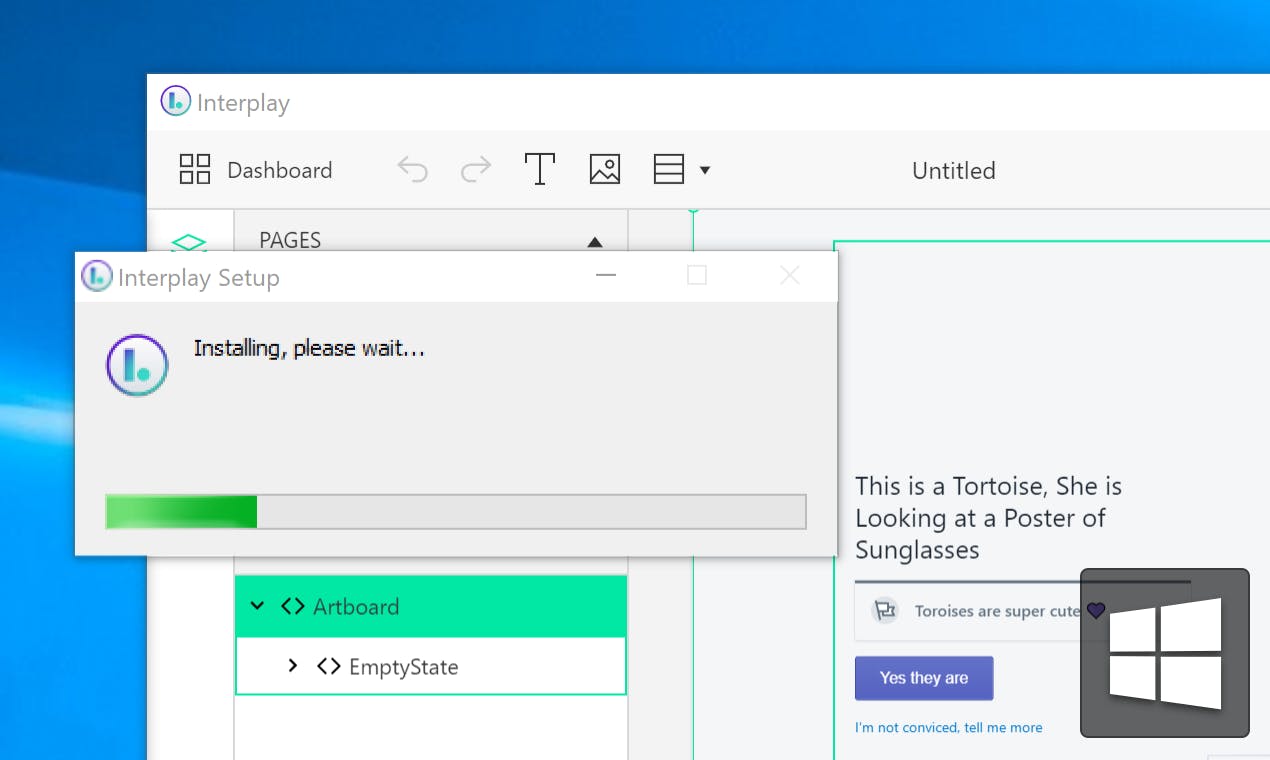Click the Yes they are button
Viewport: 1270px width, 760px height.
click(x=924, y=678)
